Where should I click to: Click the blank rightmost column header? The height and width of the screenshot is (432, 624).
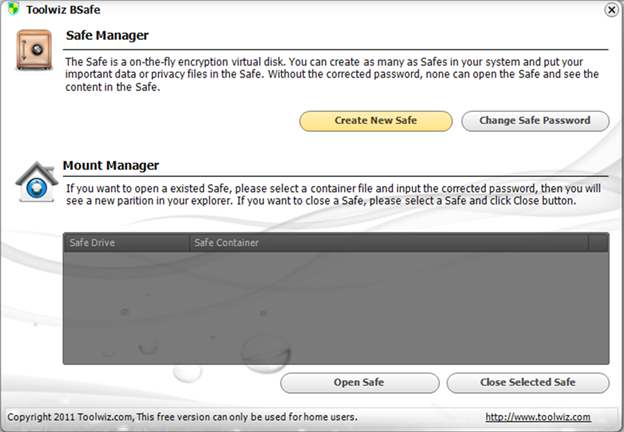coord(598,242)
